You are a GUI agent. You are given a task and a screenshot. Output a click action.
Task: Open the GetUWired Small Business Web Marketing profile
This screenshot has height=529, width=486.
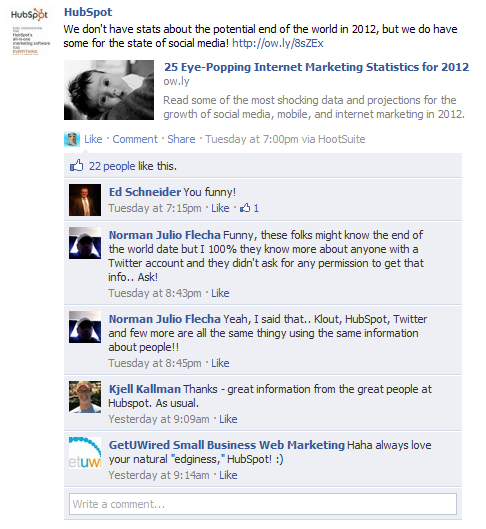(227, 445)
